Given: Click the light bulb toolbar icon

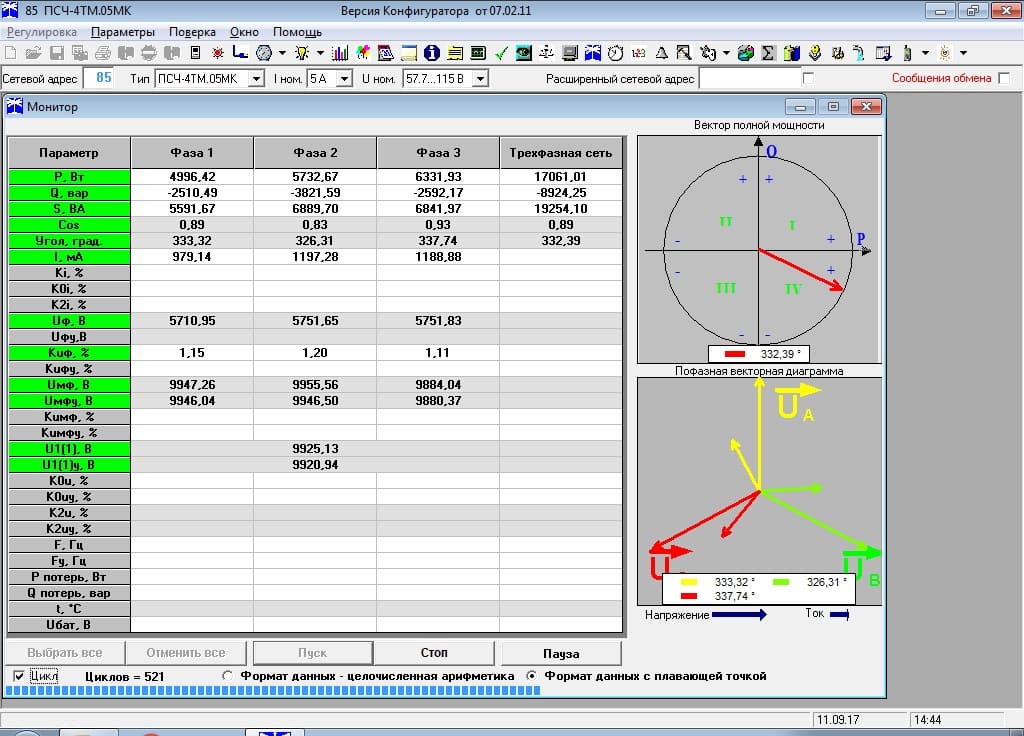Looking at the screenshot, I should [x=301, y=52].
